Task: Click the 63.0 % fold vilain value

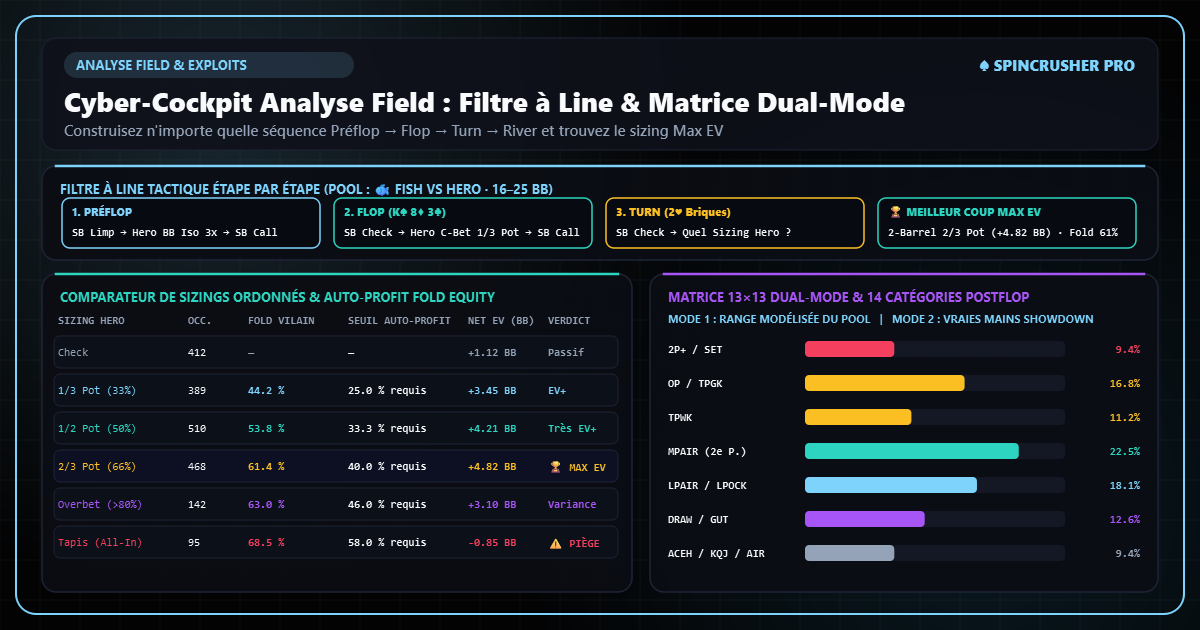Action: (x=266, y=505)
